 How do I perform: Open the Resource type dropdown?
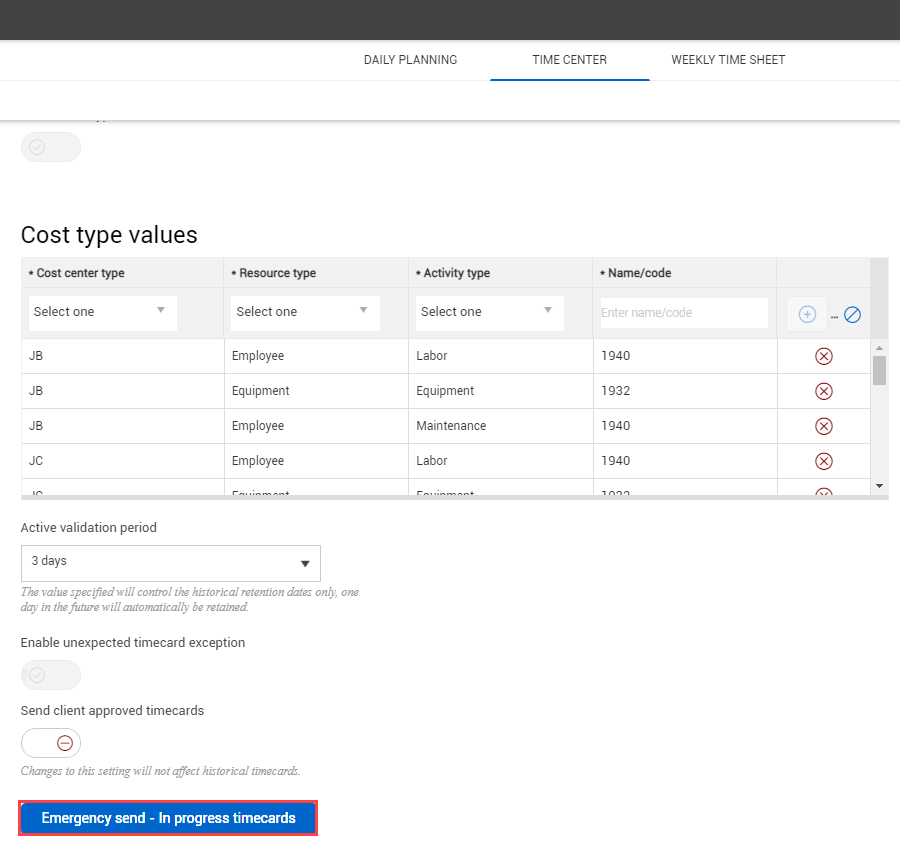305,312
